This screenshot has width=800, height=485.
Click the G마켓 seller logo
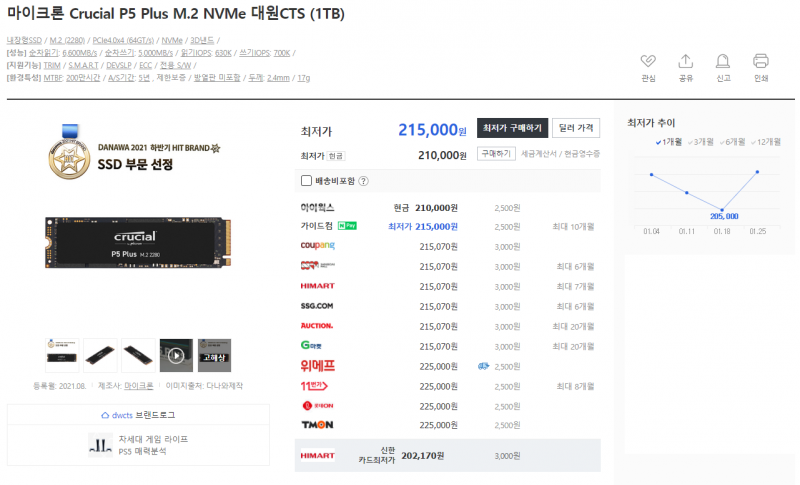311,346
